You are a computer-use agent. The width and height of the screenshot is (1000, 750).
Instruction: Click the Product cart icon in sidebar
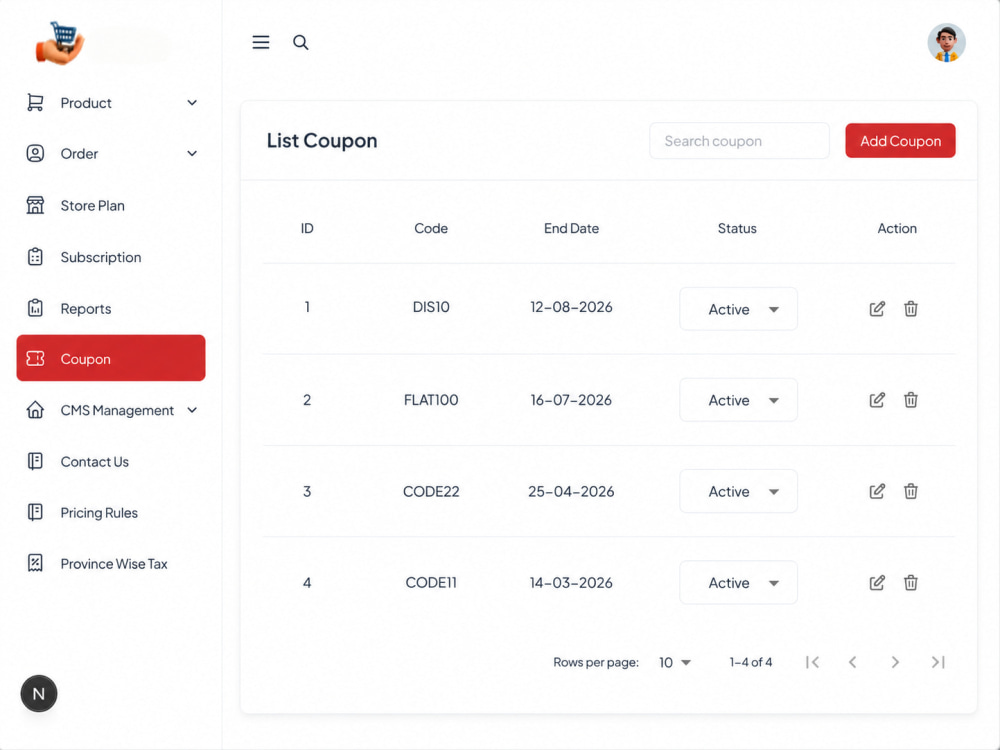(35, 103)
